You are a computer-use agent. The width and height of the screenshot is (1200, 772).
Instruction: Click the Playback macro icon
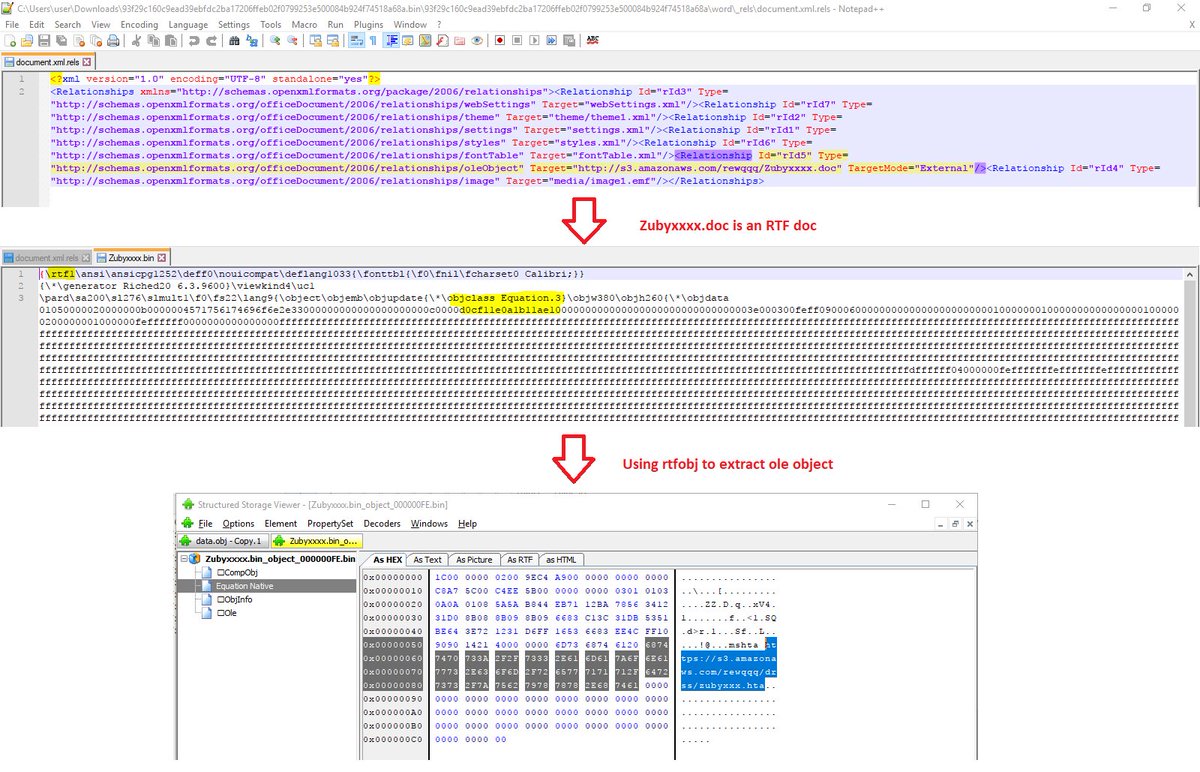pos(535,40)
